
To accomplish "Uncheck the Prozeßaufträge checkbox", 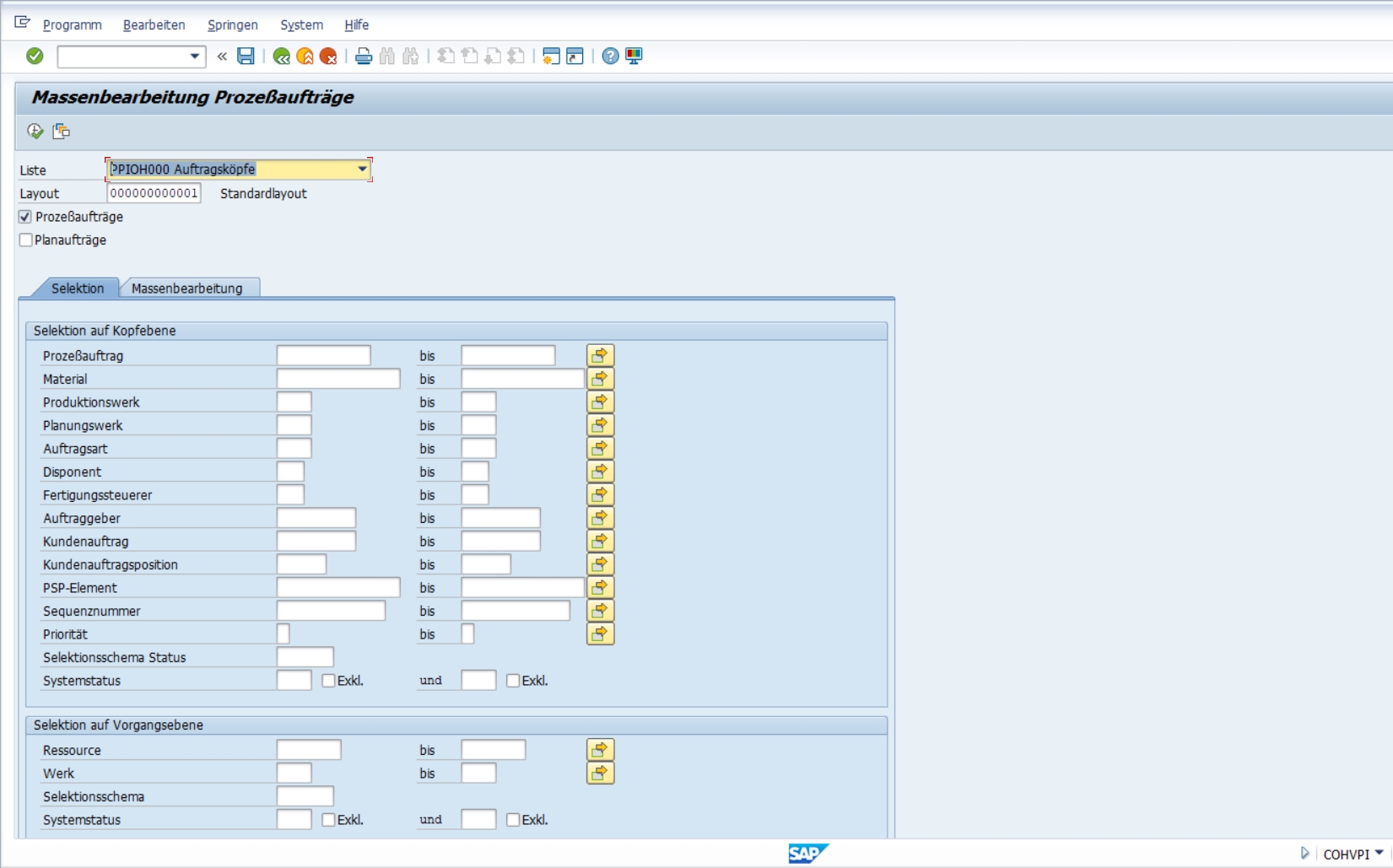I will click(25, 217).
